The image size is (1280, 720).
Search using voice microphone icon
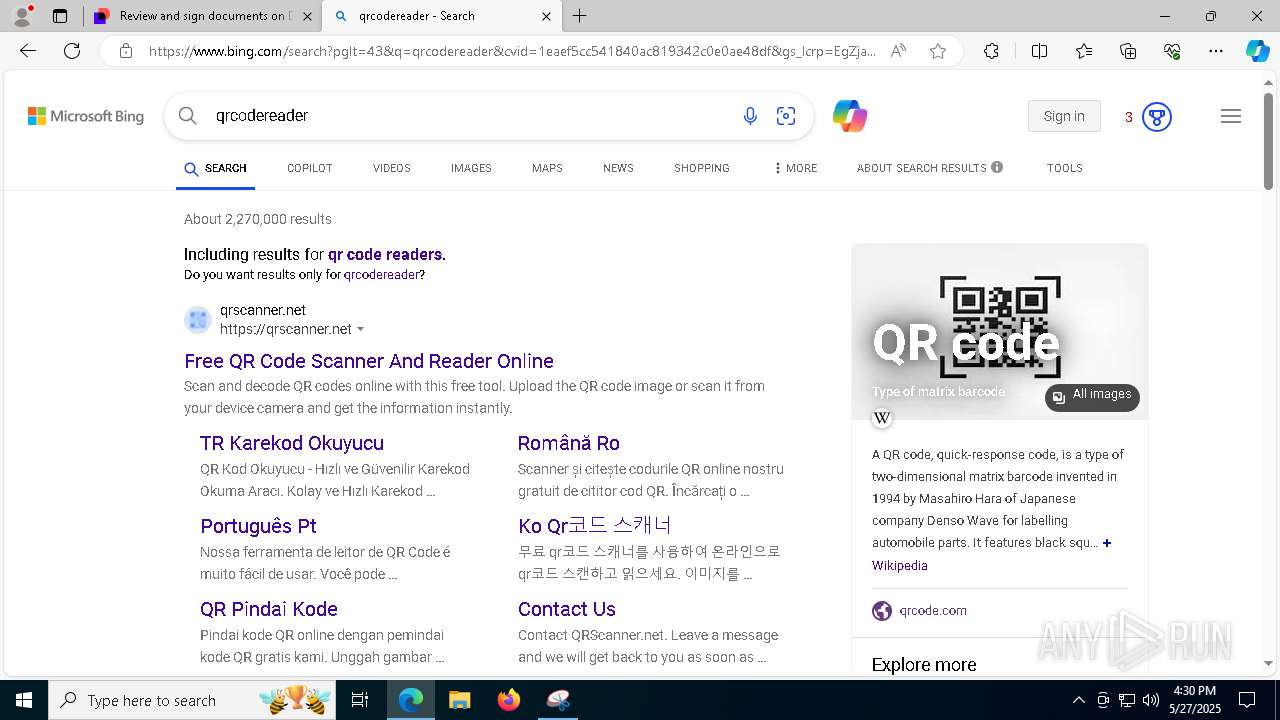tap(750, 116)
